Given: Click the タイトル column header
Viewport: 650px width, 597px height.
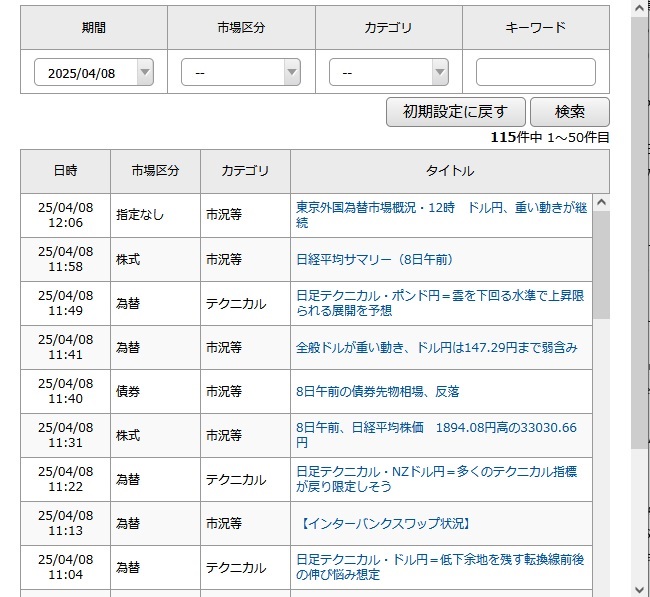Looking at the screenshot, I should click(450, 171).
